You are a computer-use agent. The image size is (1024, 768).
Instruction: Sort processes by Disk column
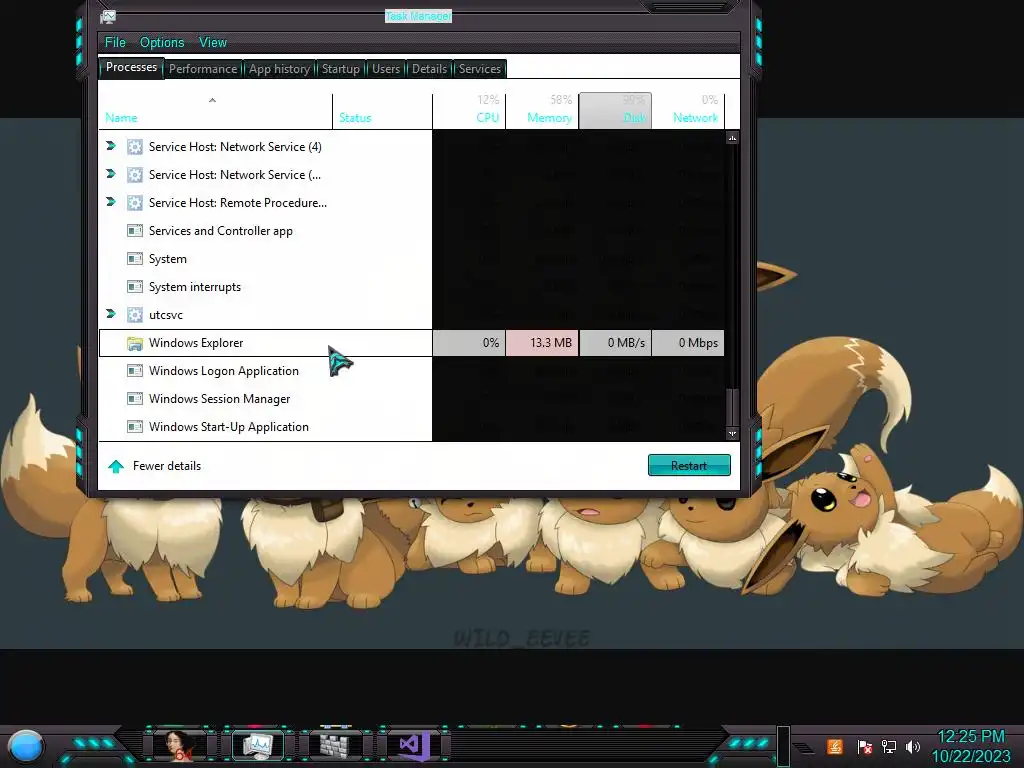[615, 112]
